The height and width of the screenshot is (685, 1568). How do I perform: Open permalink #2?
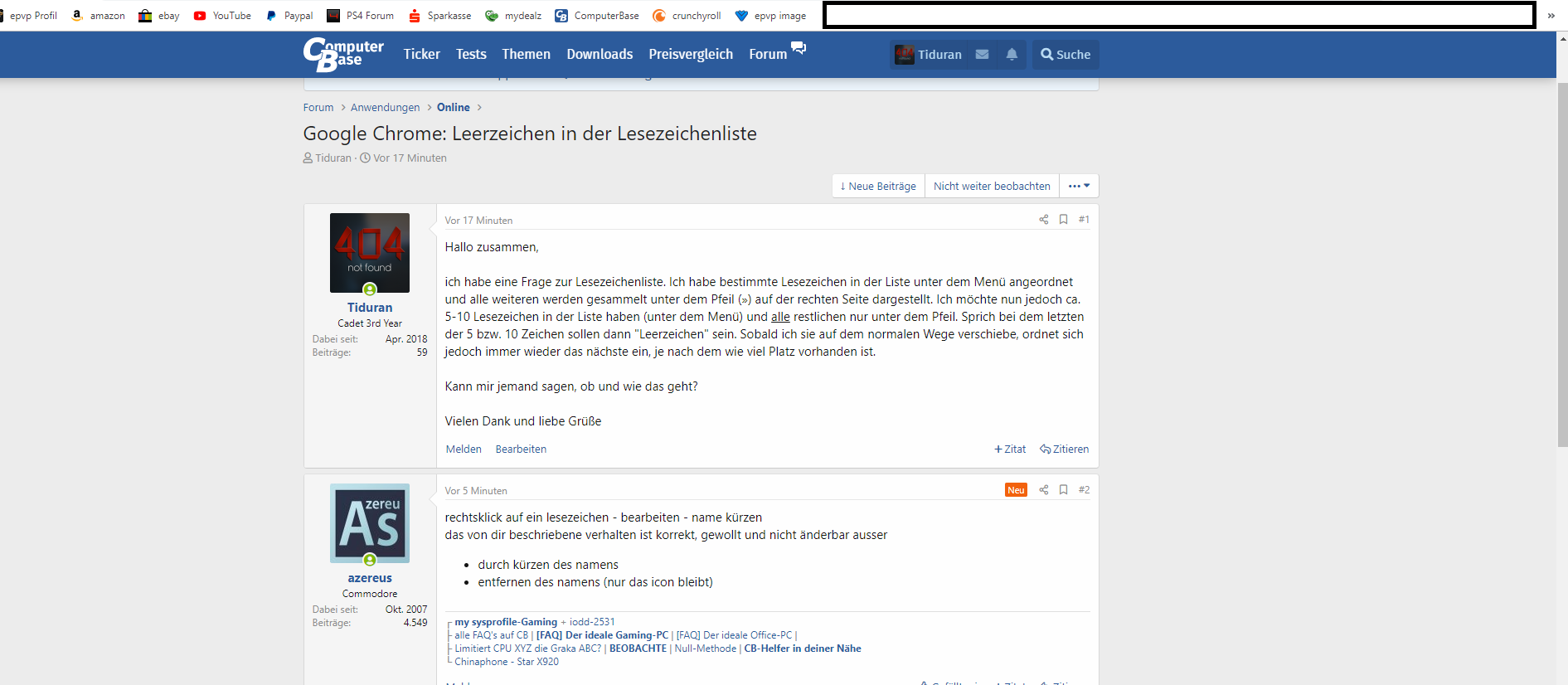point(1084,490)
